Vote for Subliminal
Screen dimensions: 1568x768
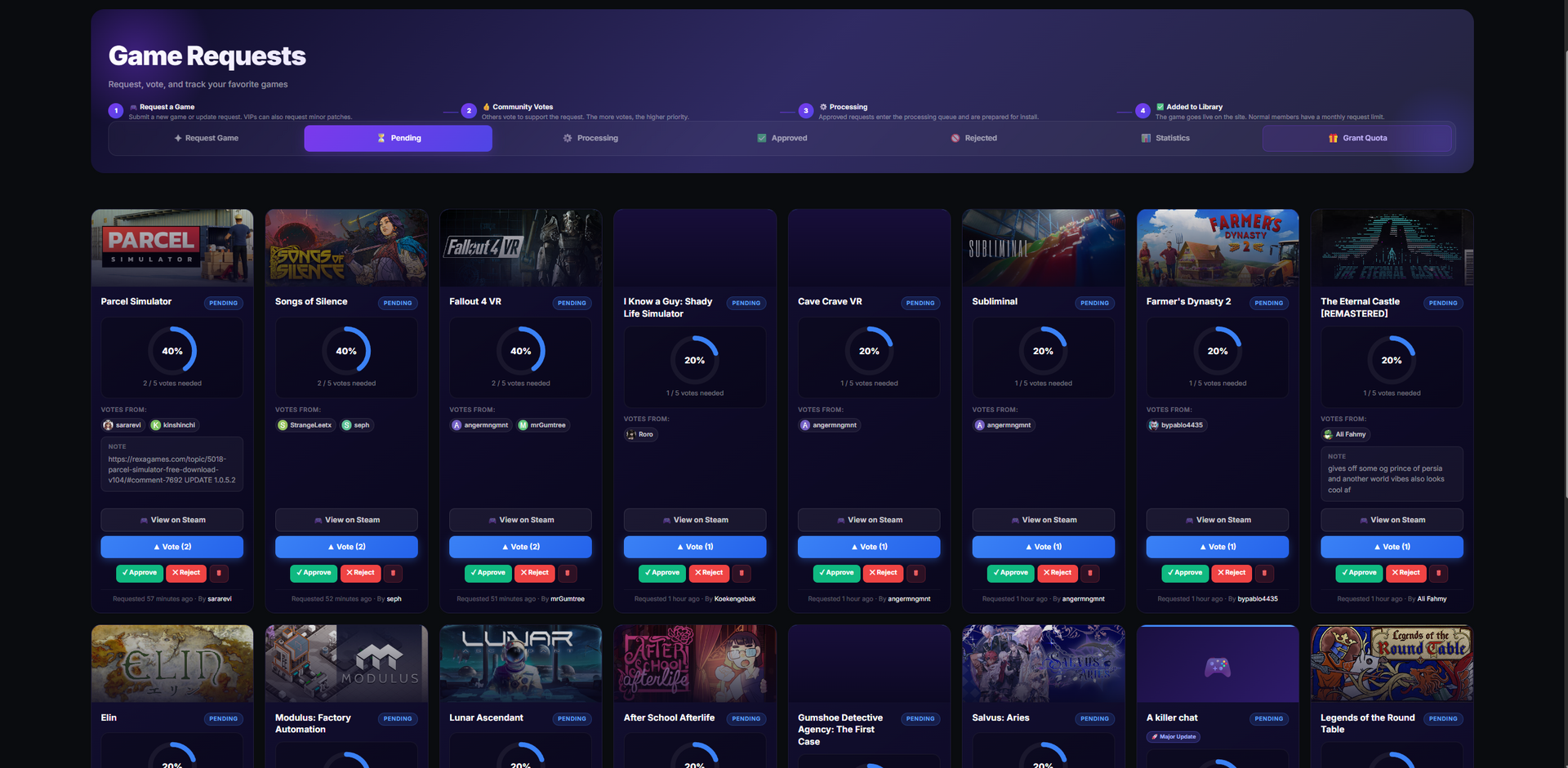(1043, 547)
